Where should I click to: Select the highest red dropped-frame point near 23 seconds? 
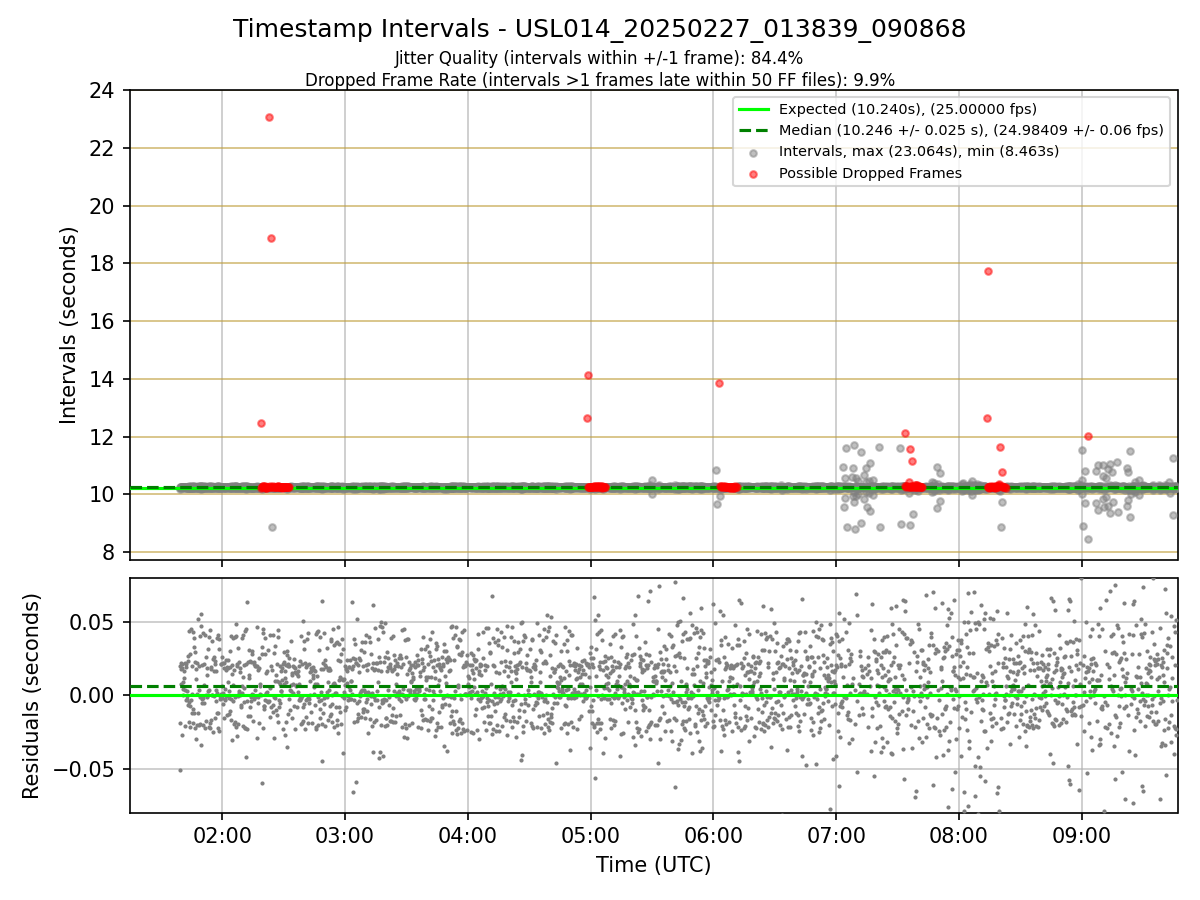(269, 117)
